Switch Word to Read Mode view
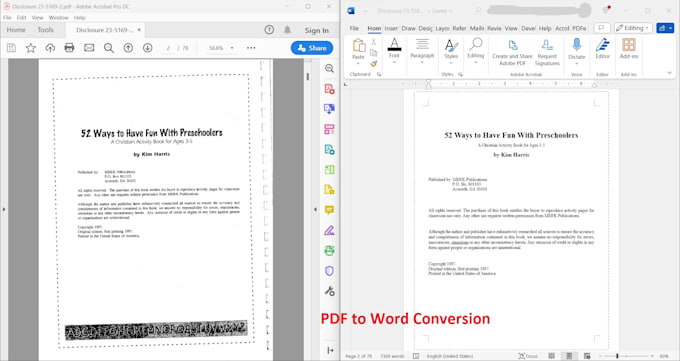The height and width of the screenshot is (361, 680). click(551, 356)
